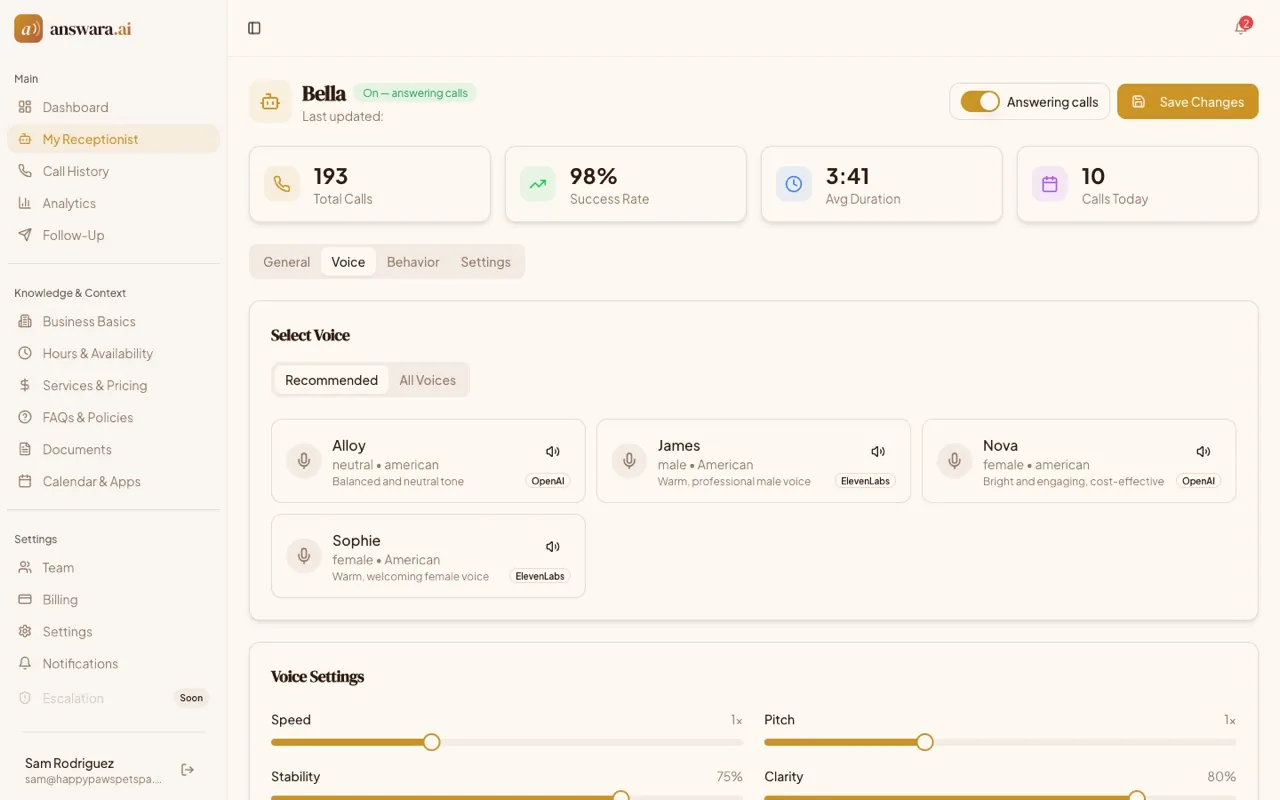This screenshot has width=1280, height=800.
Task: Play James voice preview speaker icon
Action: (x=878, y=452)
